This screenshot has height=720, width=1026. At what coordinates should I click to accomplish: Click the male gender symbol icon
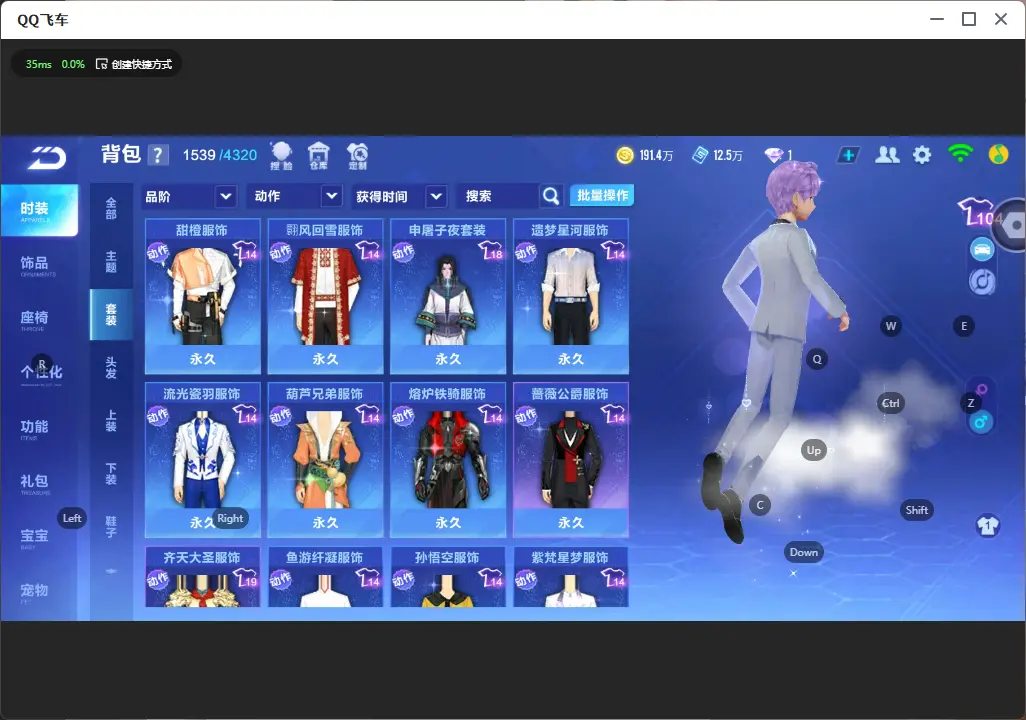pyautogui.click(x=981, y=422)
